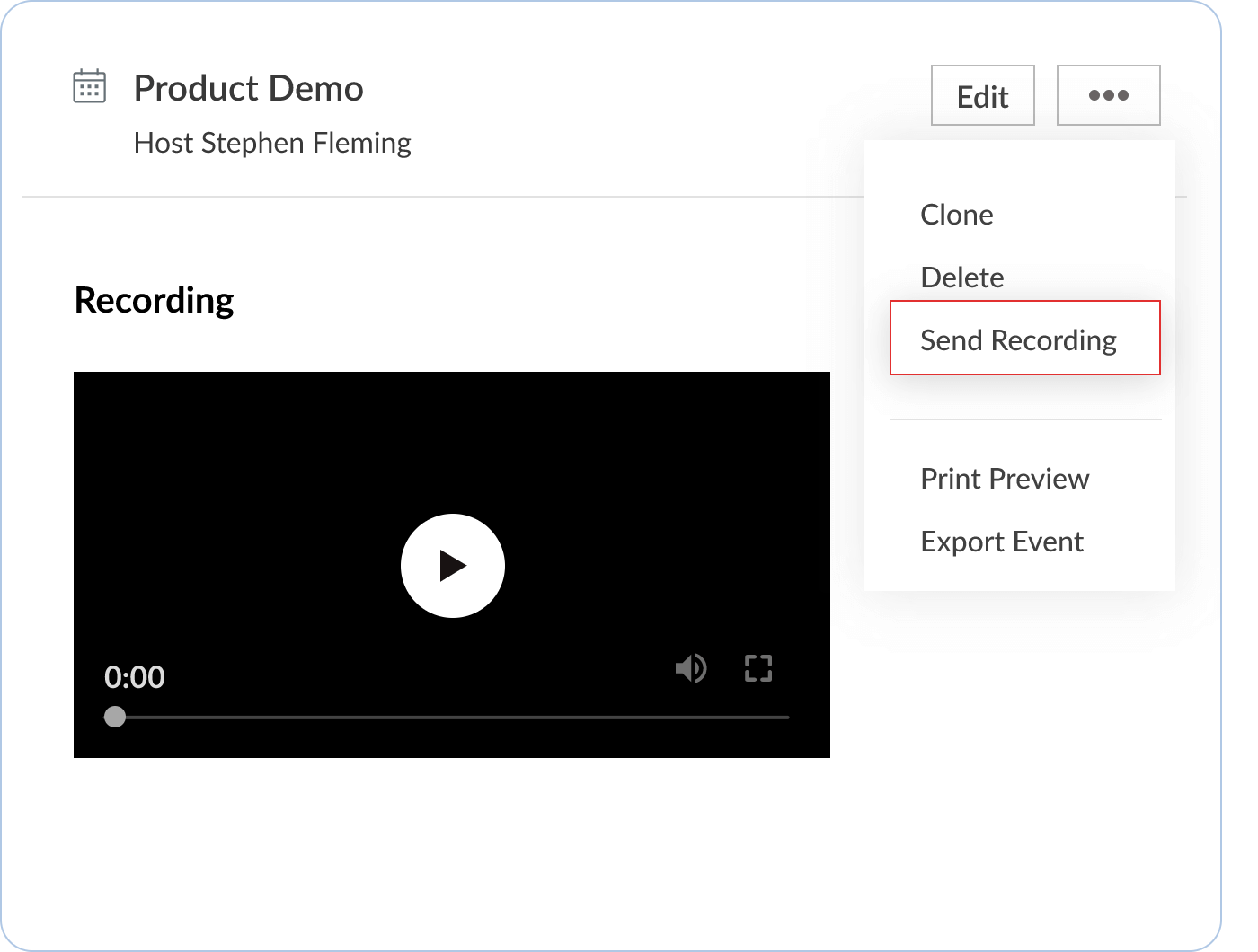
Task: Click the Edit button
Action: tap(982, 95)
